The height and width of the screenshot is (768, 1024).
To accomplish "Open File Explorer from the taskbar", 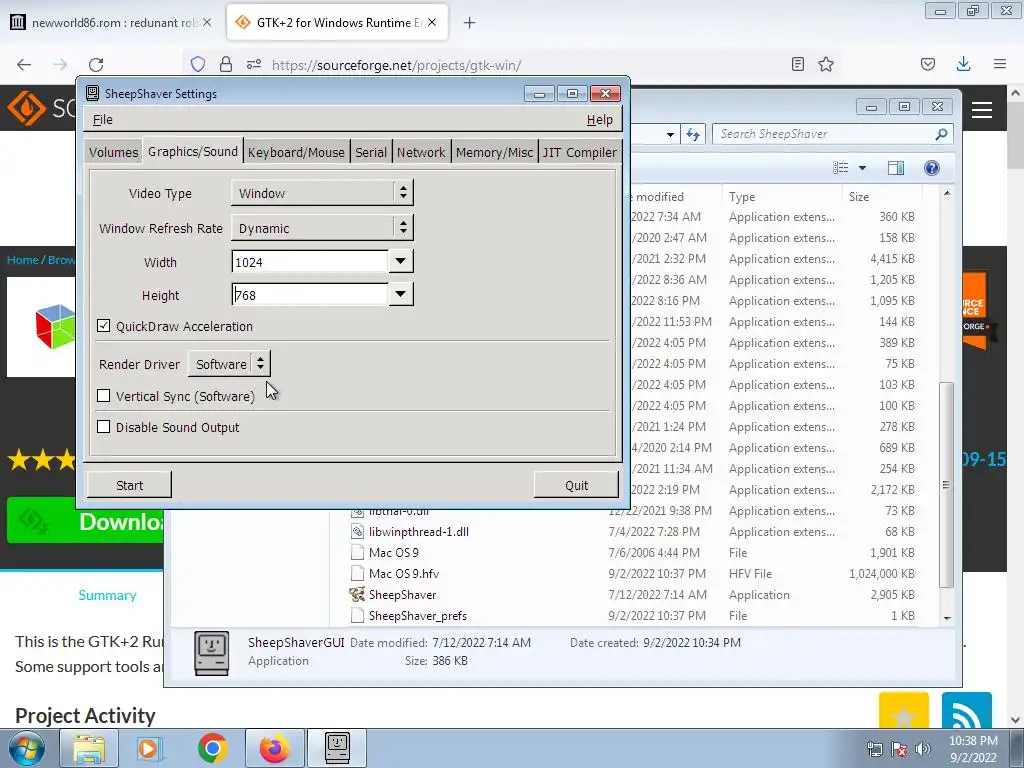I will pos(89,748).
